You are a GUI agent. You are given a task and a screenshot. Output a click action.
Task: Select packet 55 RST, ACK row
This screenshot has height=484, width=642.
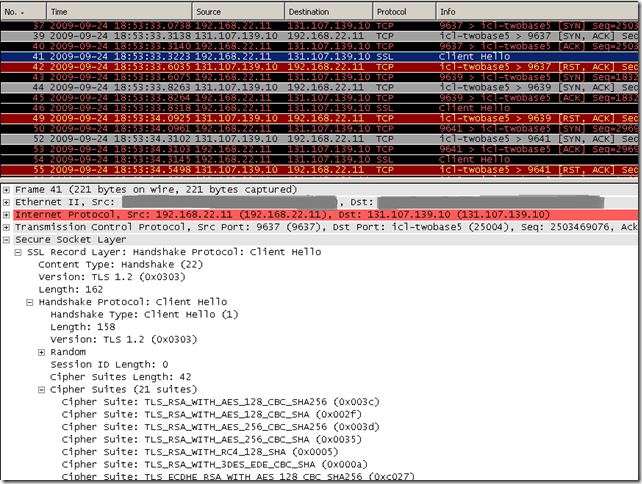pos(319,170)
